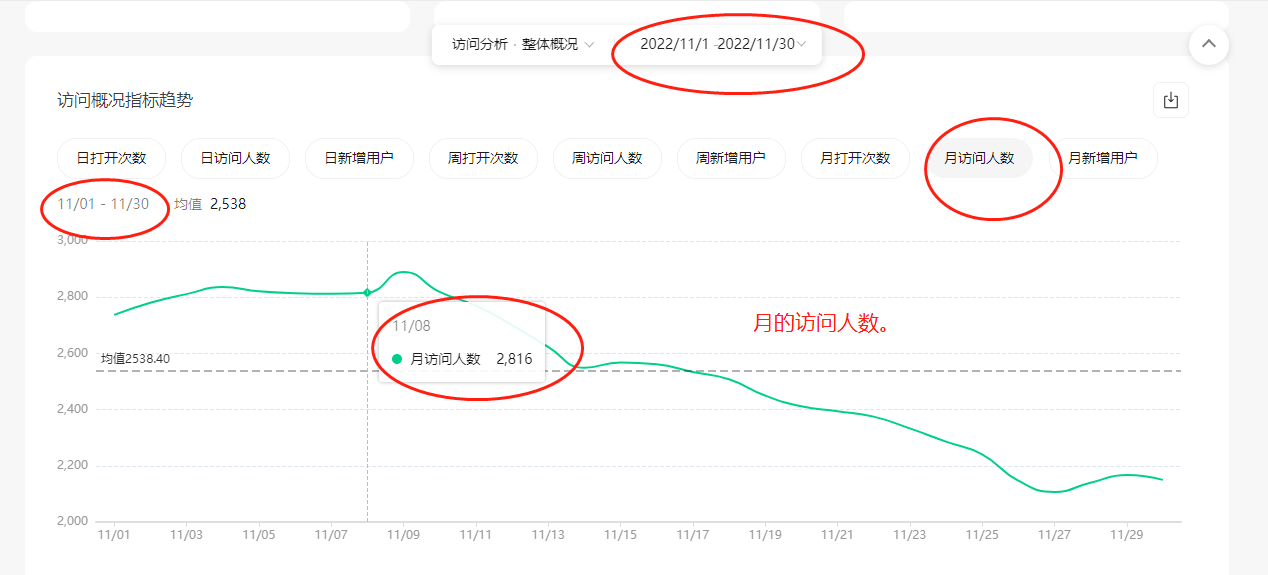The width and height of the screenshot is (1268, 575).
Task: Click the 均值 2,538 summary value
Action: [210, 204]
